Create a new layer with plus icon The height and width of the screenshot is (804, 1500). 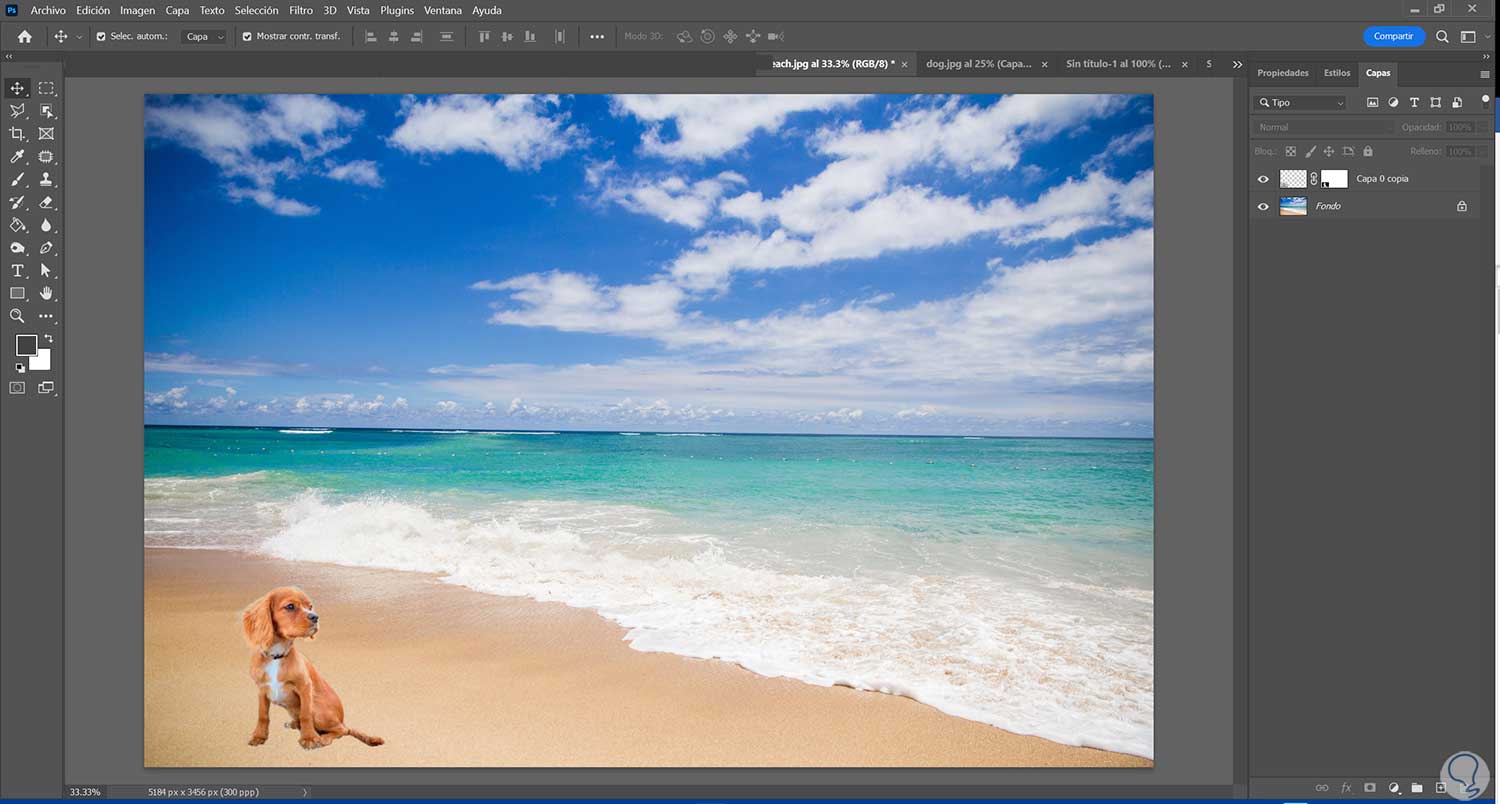(1441, 788)
